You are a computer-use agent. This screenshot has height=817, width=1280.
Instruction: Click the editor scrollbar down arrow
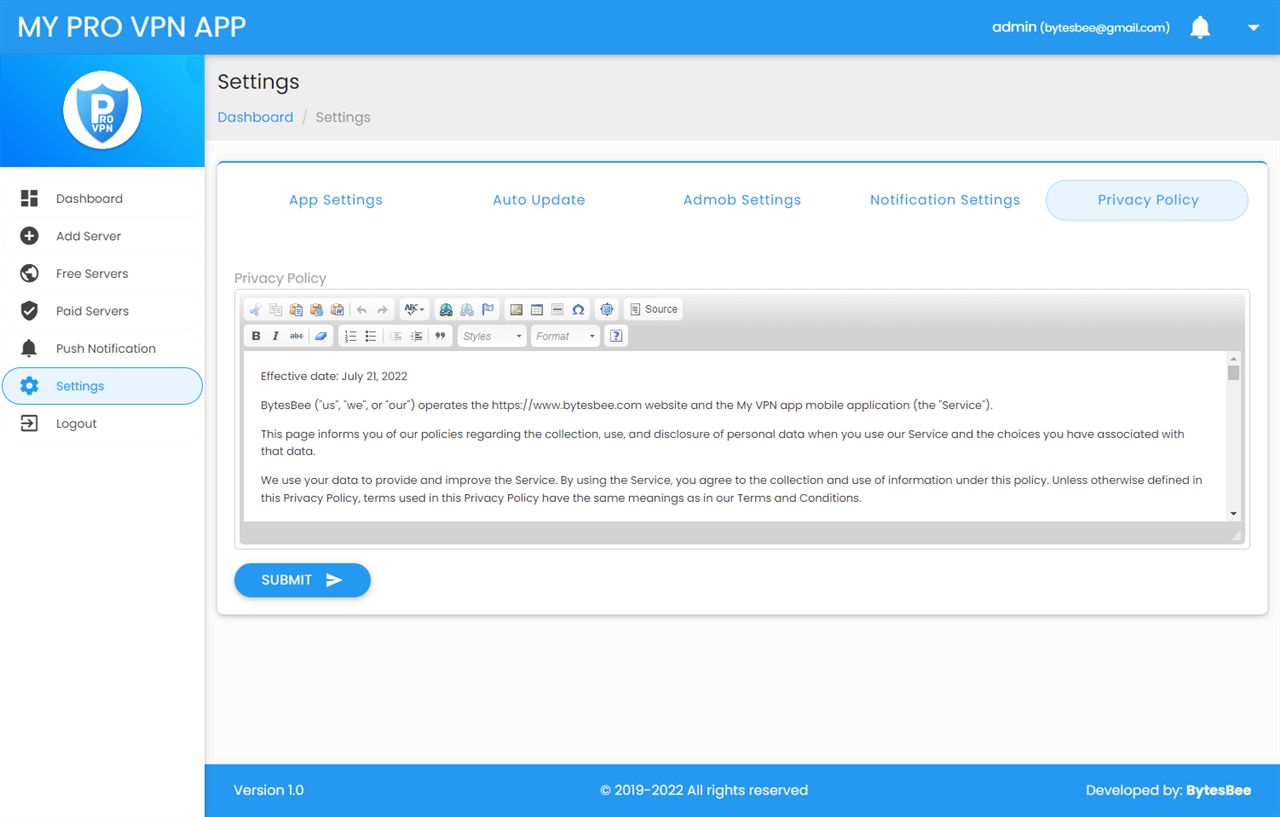[x=1234, y=514]
